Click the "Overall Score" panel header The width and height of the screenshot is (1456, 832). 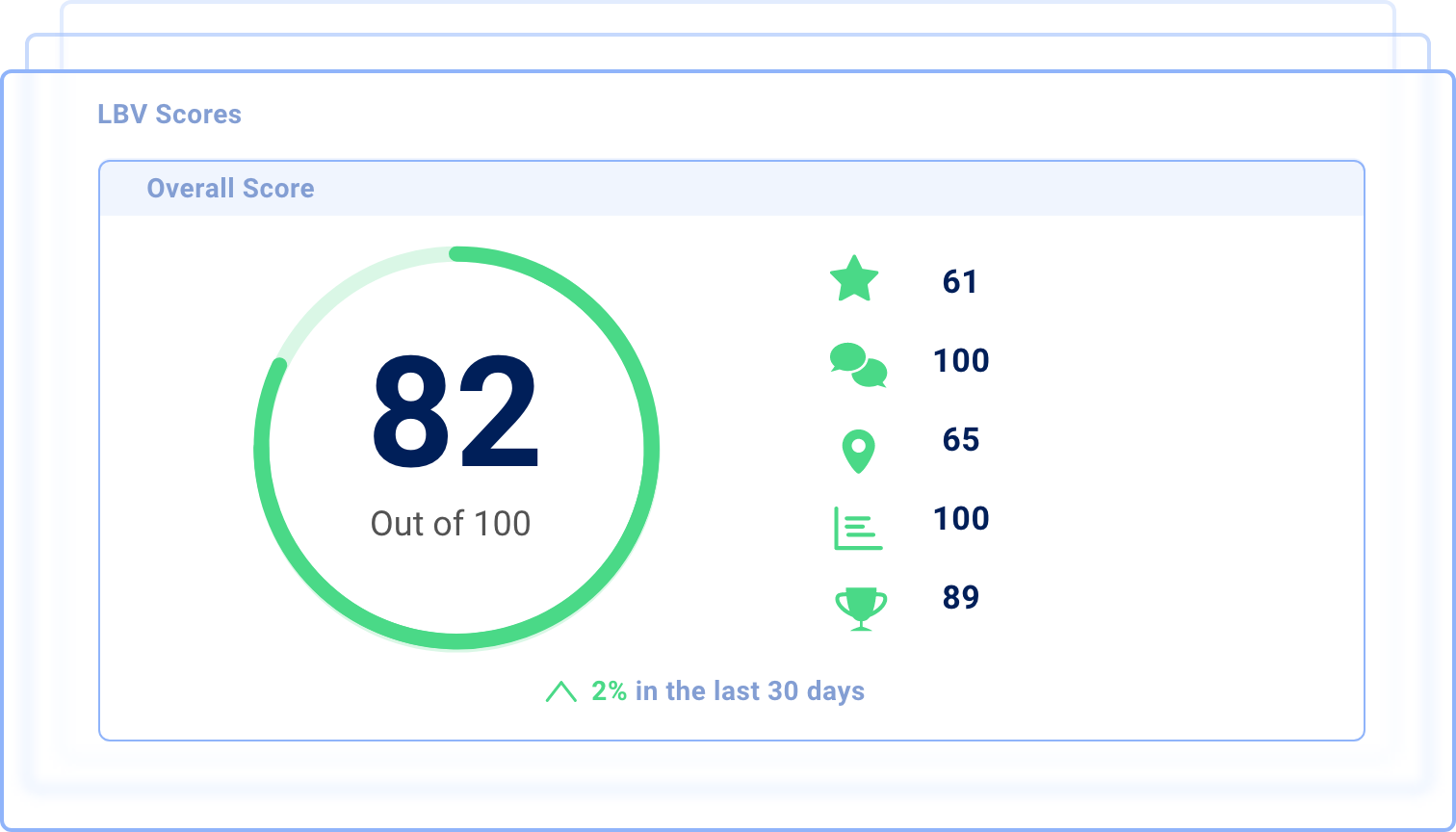230,188
